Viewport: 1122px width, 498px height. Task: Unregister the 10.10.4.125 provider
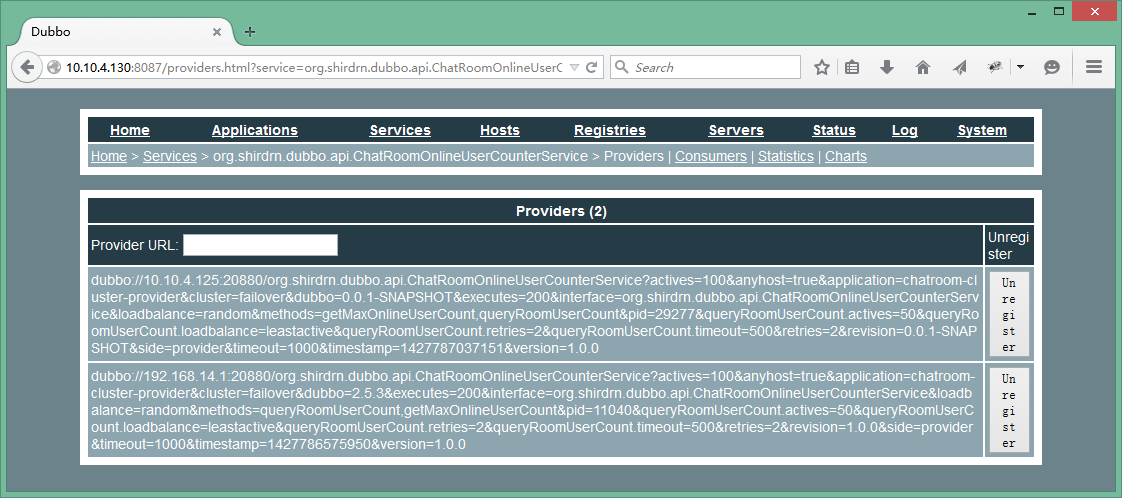pyautogui.click(x=1008, y=314)
